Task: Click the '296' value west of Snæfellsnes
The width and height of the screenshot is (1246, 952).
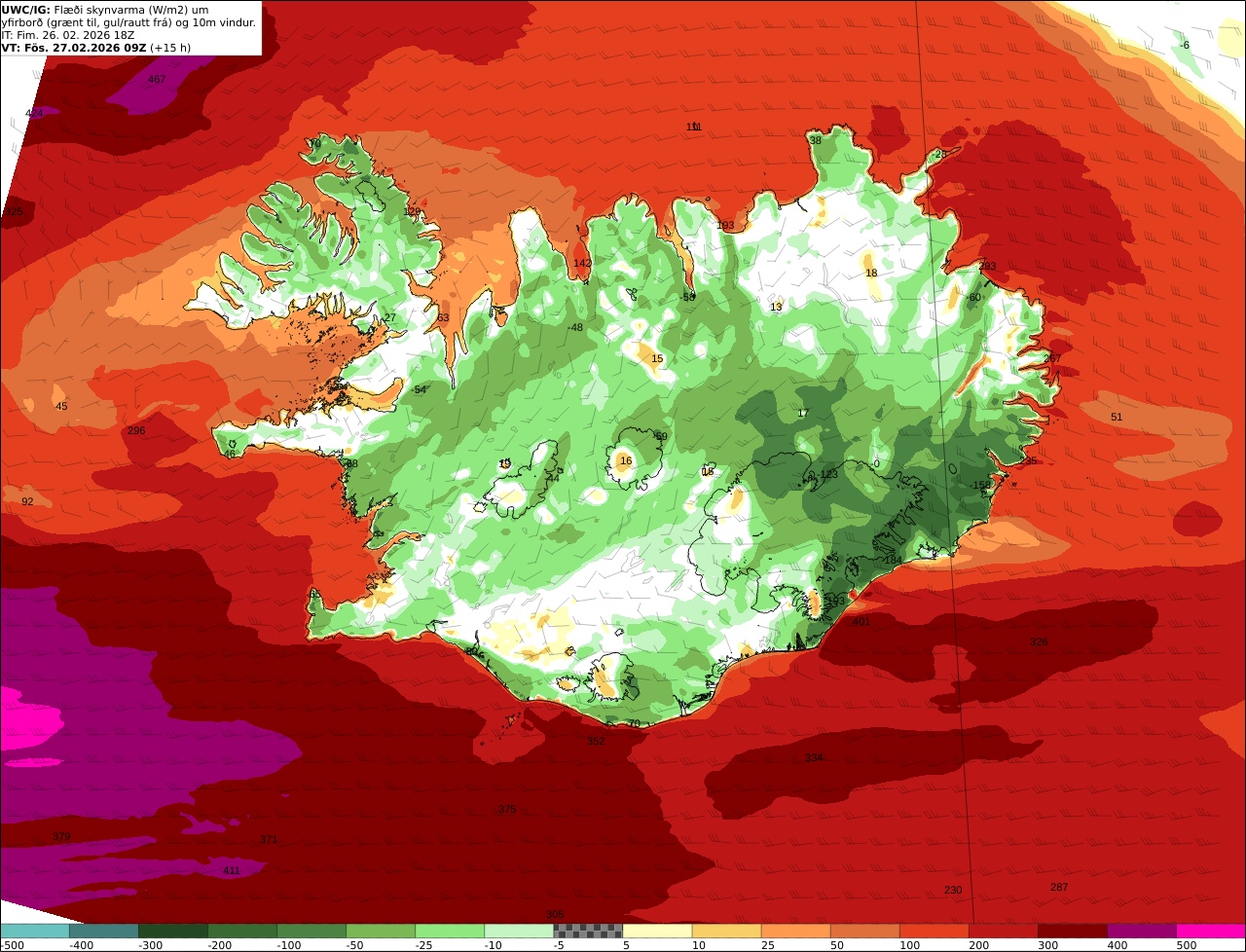Action: tap(136, 431)
